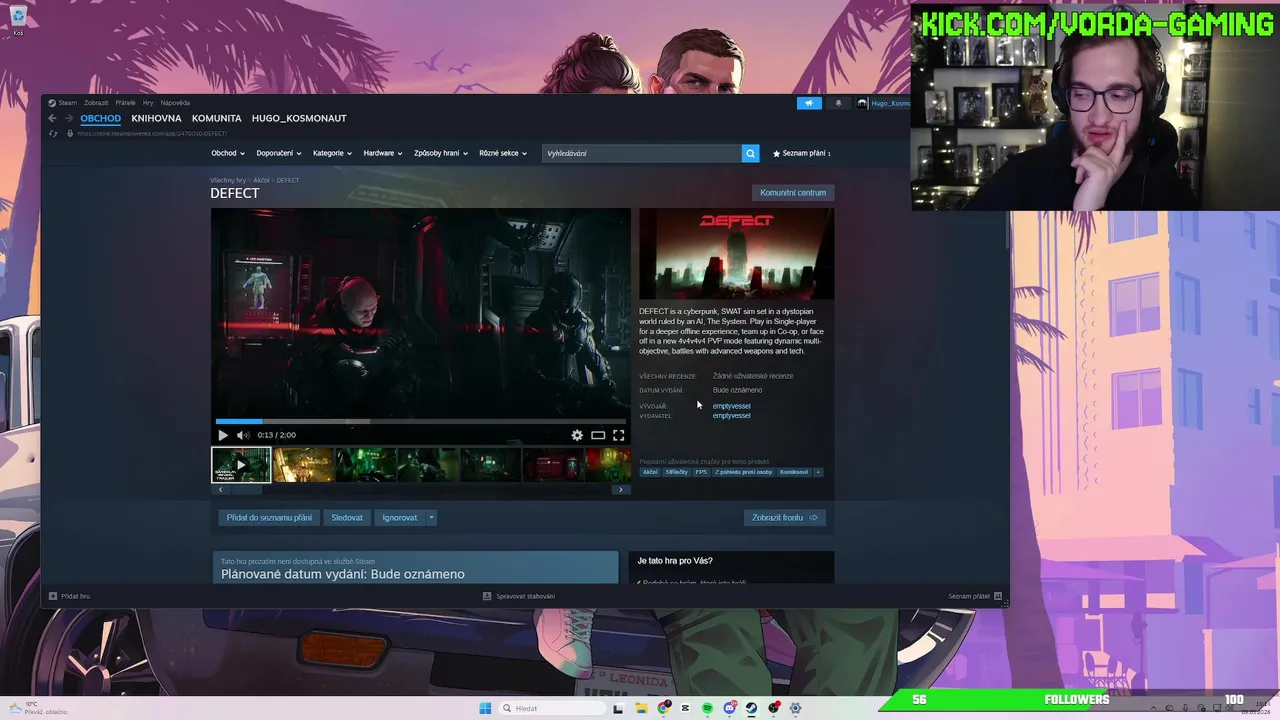The width and height of the screenshot is (1280, 720).
Task: Expand the Ignorovat dropdown arrow
Action: (431, 517)
